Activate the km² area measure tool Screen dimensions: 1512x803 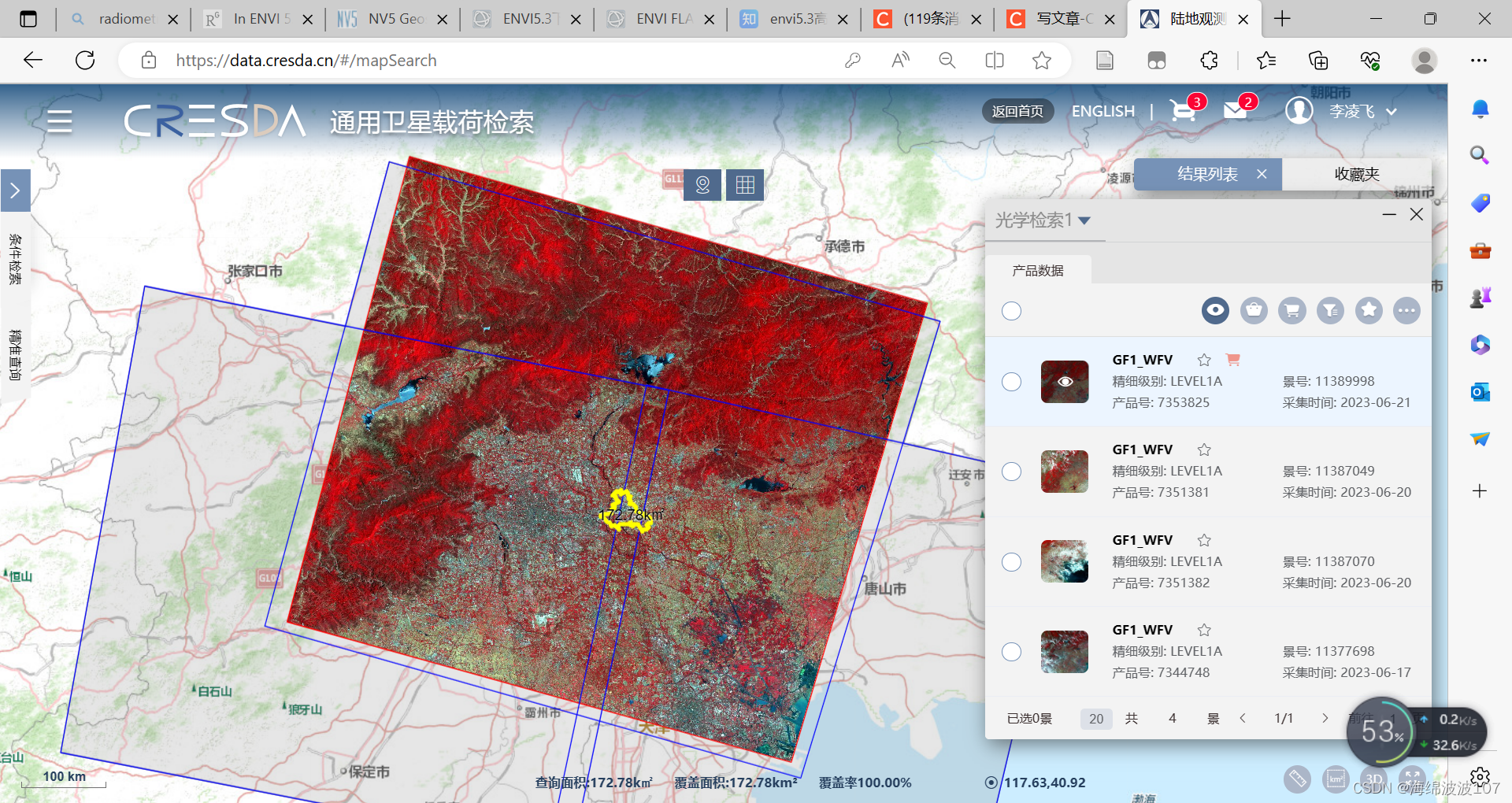coord(1336,779)
